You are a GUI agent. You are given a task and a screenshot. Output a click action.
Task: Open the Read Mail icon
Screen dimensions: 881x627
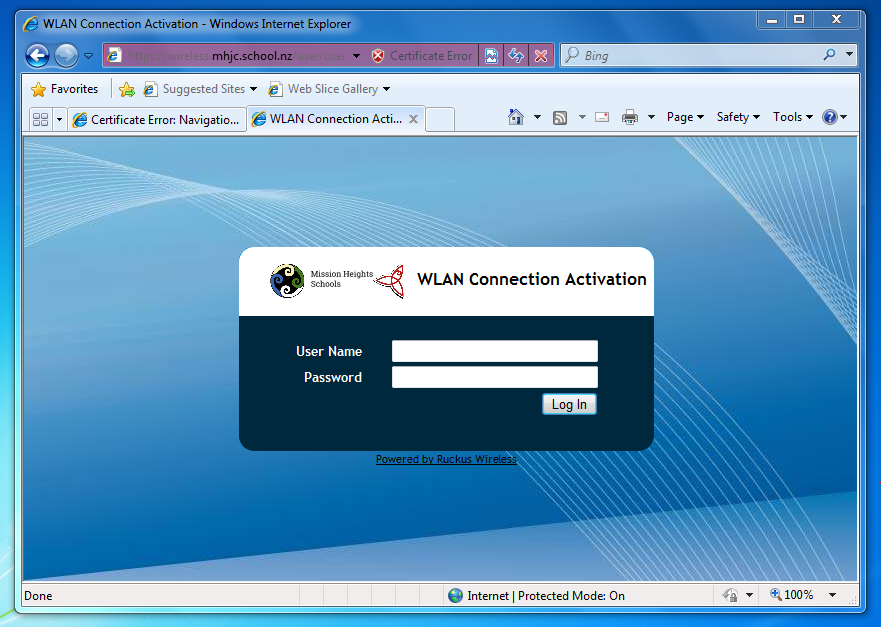[601, 117]
